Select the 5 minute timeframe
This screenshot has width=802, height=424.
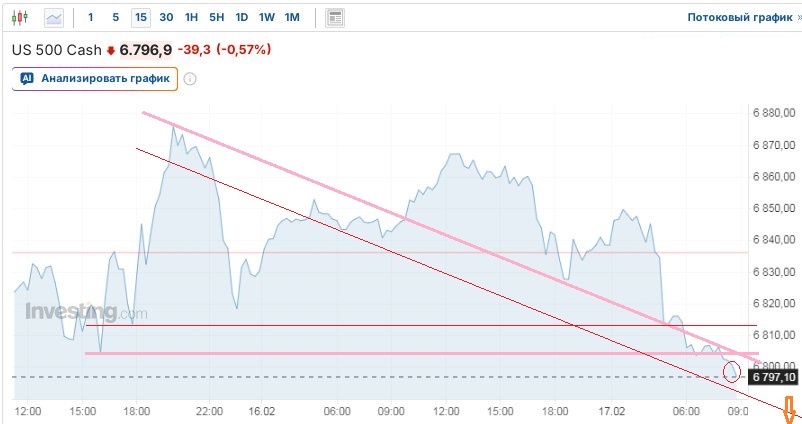point(115,17)
